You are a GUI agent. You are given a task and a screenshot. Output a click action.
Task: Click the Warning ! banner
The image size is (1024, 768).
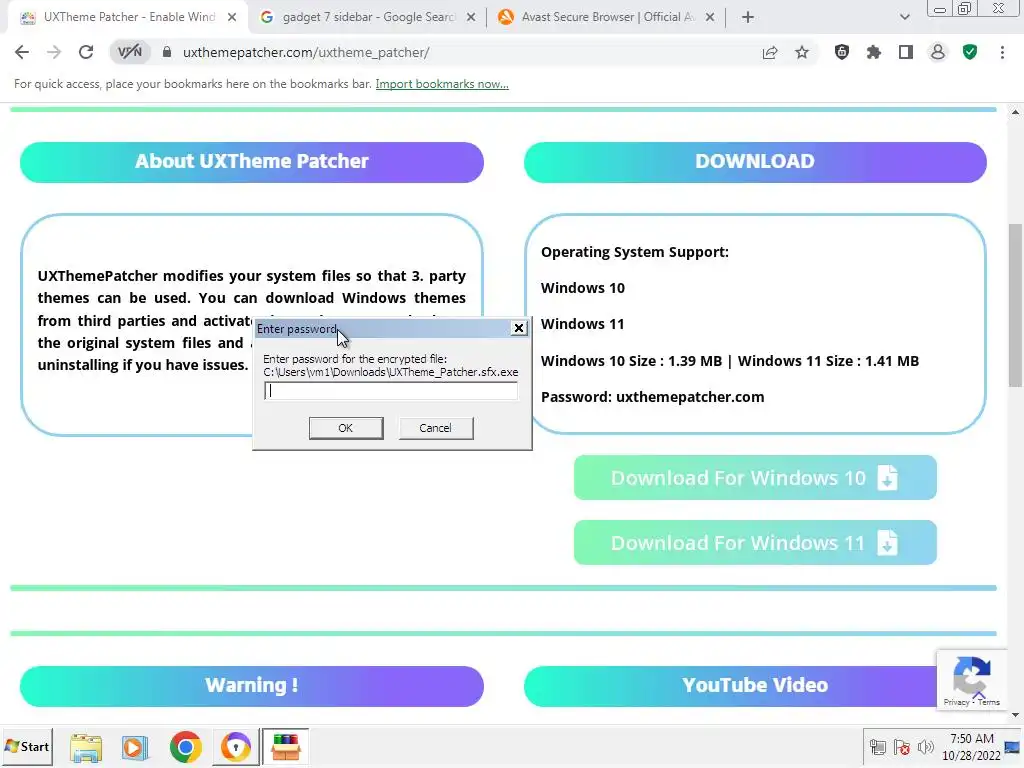pos(251,686)
